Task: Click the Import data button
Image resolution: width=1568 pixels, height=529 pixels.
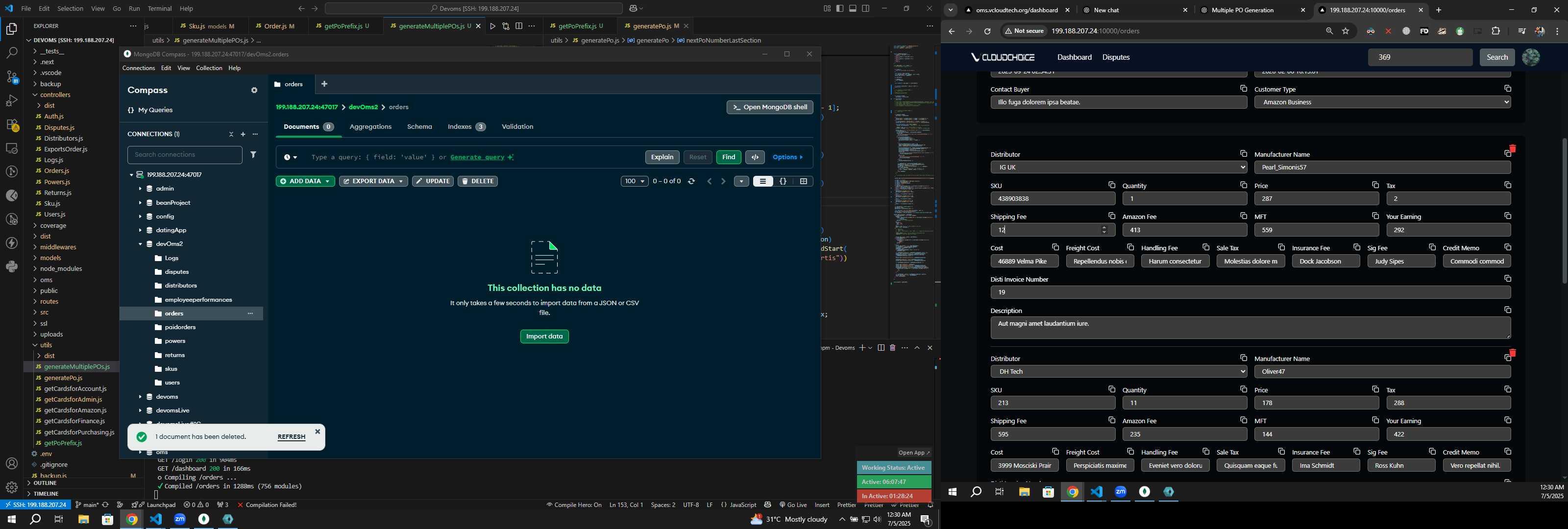Action: click(544, 337)
